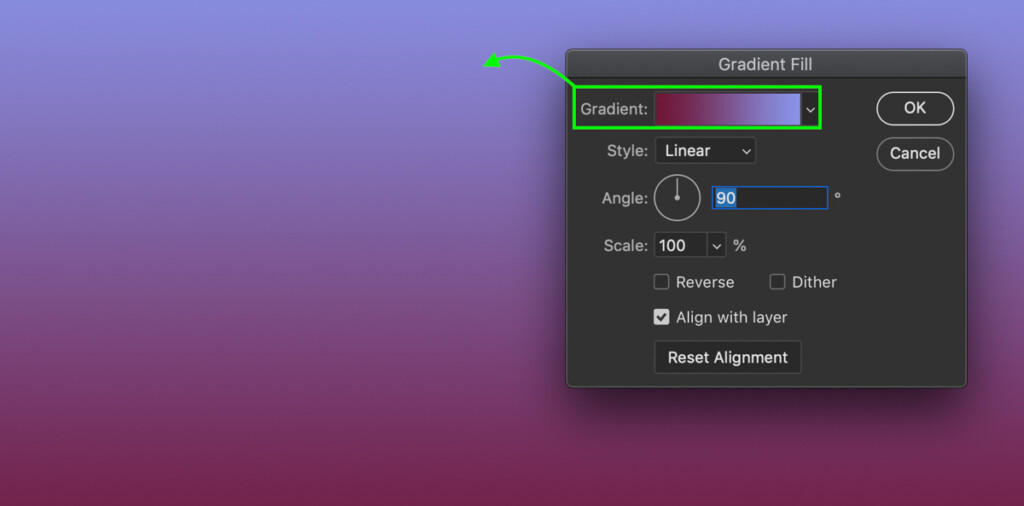Click the Gradient Fill dialog title bar

click(765, 64)
